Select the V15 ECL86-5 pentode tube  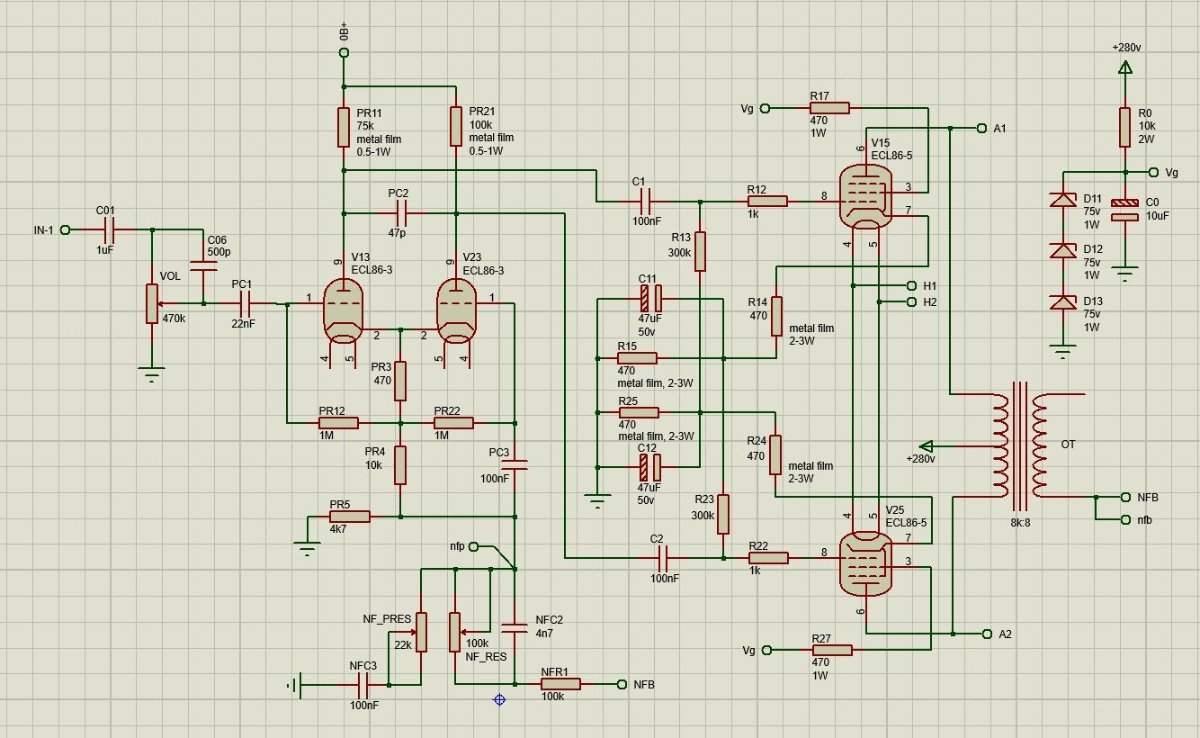click(x=861, y=197)
